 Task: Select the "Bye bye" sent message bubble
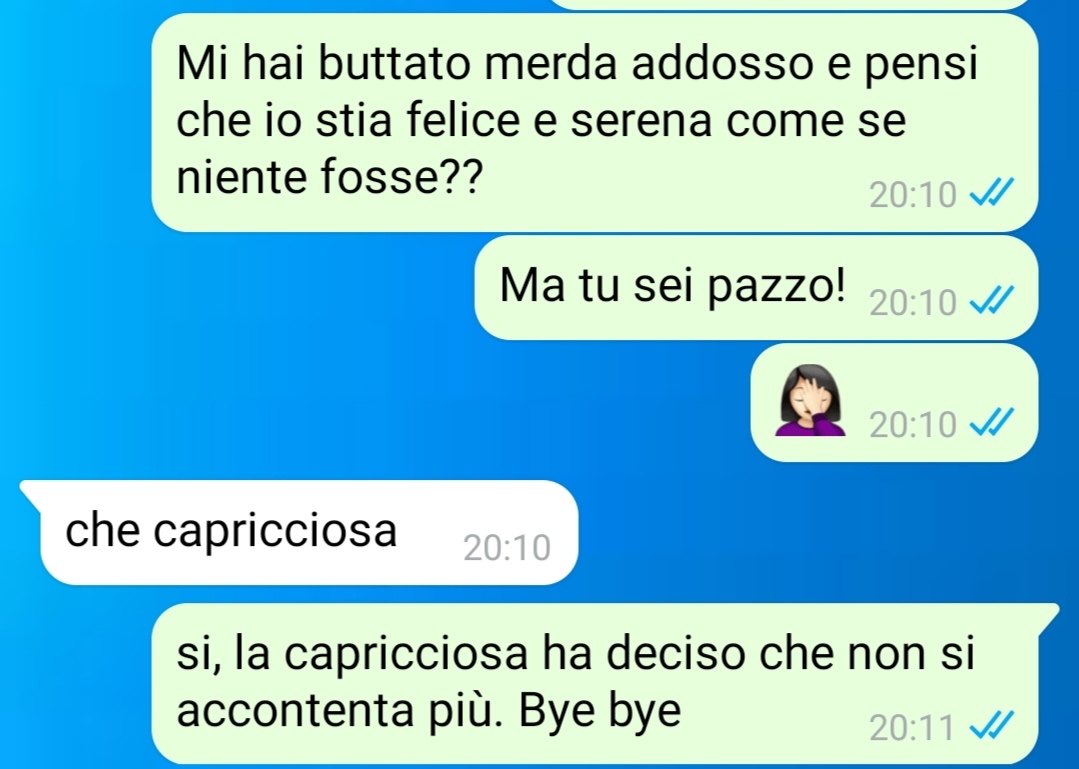point(605,683)
